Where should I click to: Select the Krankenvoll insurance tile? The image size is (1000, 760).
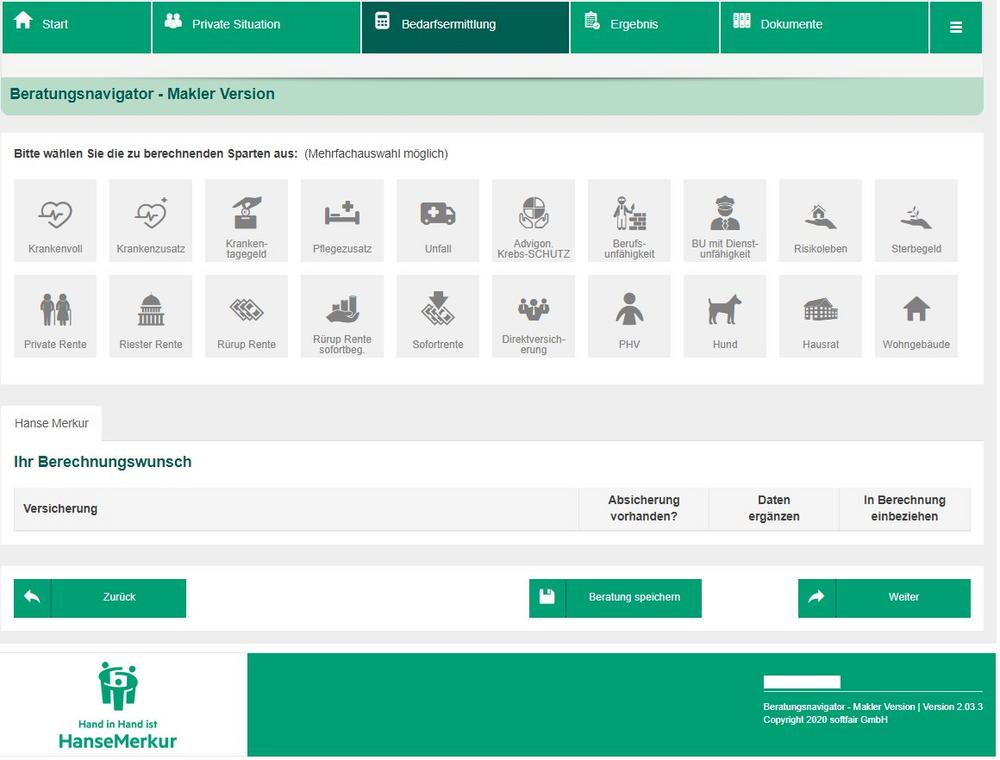pos(55,221)
